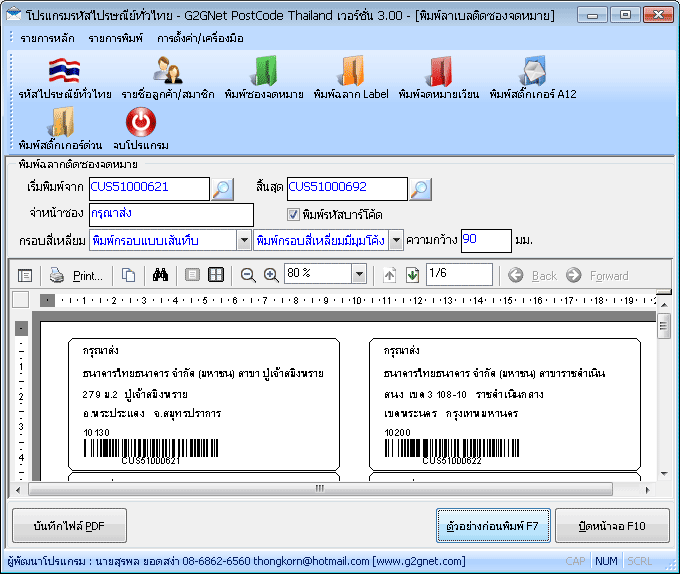Click the printer icon in preview toolbar
The height and width of the screenshot is (574, 680).
click(x=57, y=275)
